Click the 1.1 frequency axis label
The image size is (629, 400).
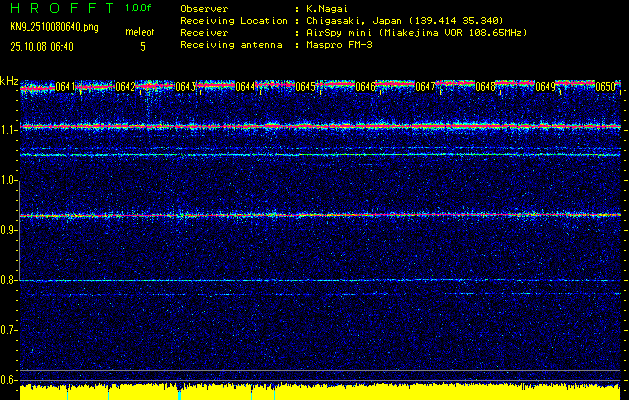9,129
